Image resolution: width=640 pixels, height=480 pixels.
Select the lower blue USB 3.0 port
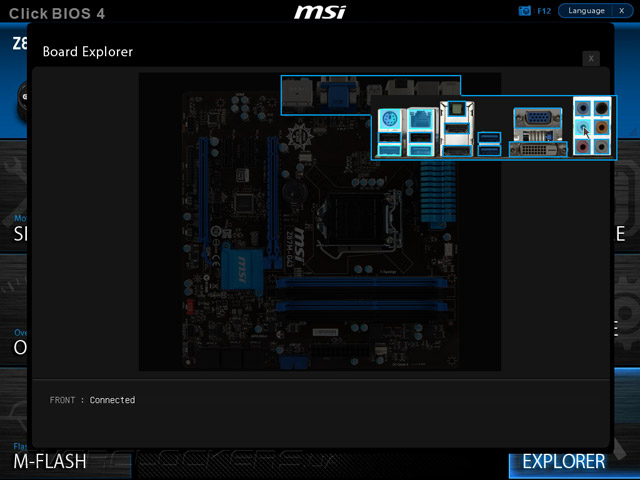489,151
